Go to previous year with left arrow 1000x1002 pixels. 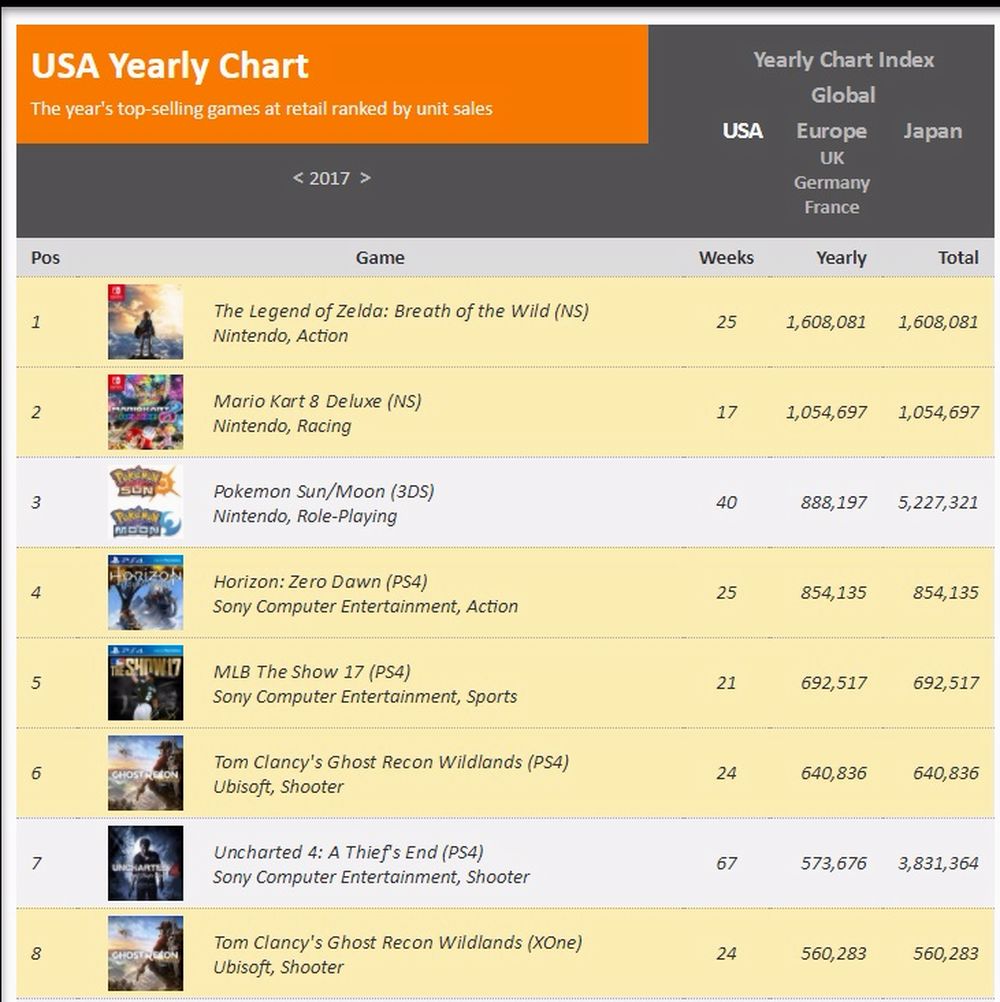pyautogui.click(x=298, y=178)
